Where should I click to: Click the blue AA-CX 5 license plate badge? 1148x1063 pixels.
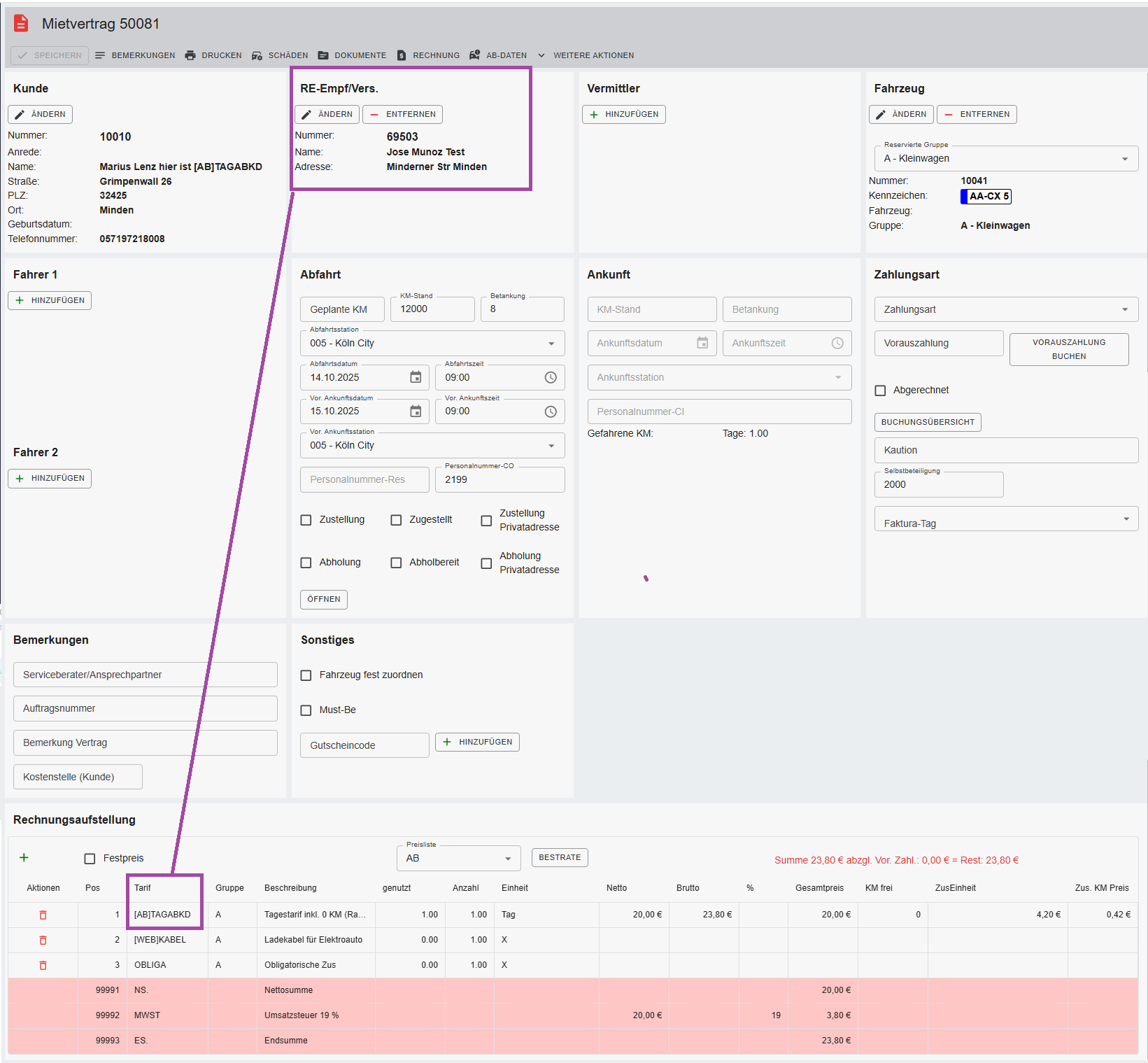[986, 197]
